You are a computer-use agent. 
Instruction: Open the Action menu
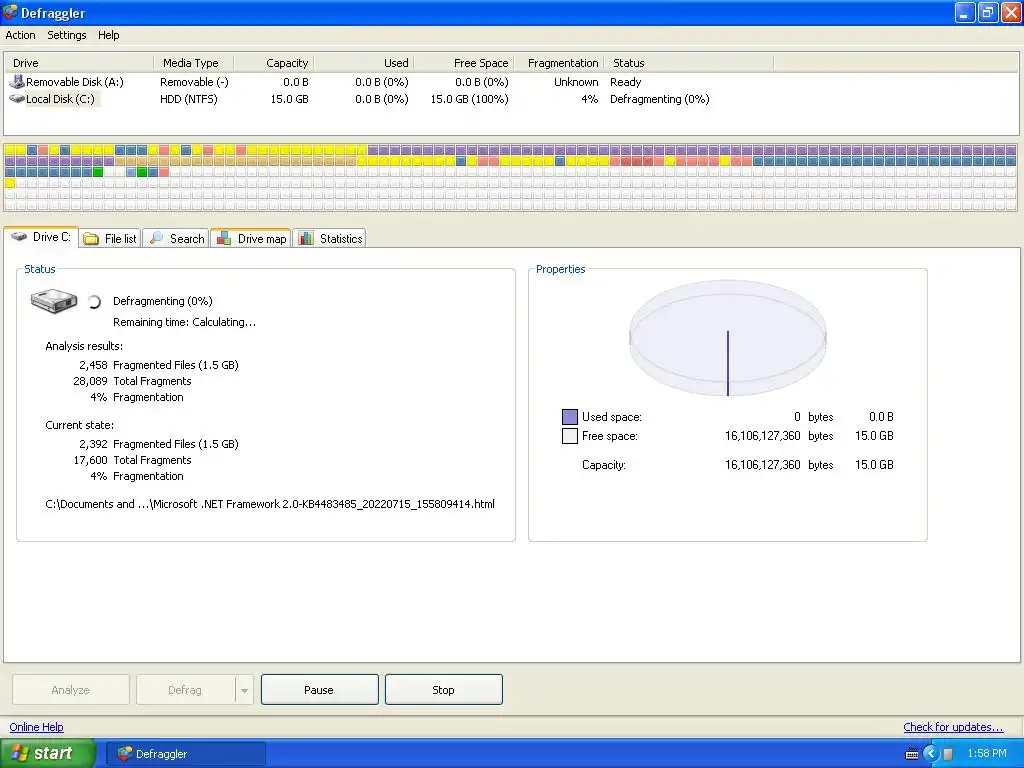(x=20, y=35)
